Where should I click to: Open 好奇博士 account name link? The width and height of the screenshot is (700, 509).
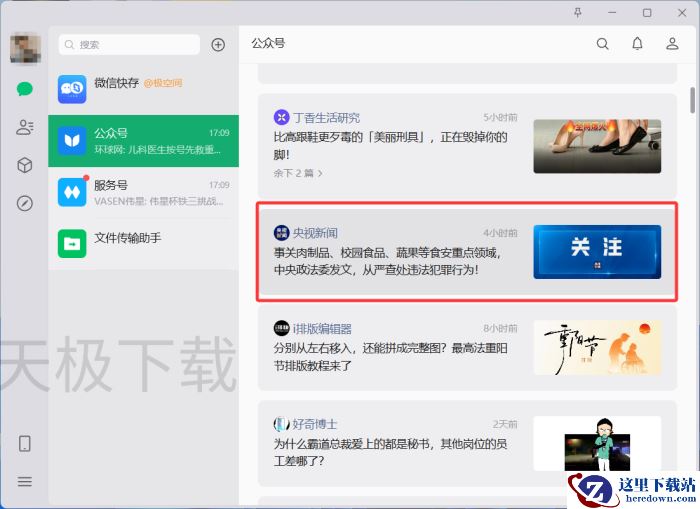pos(315,424)
